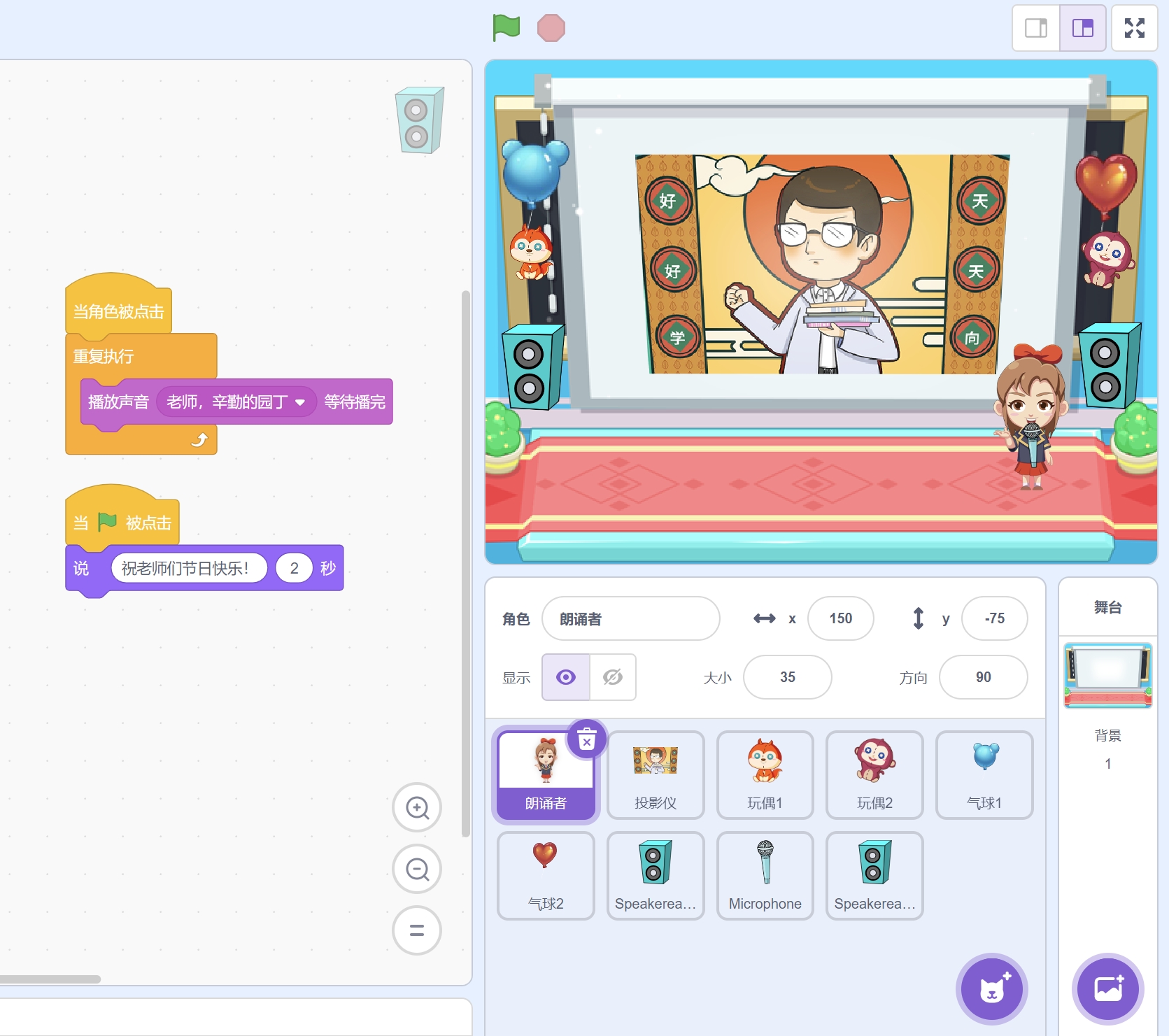
Task: Enter full screen stage mode
Action: pos(1134,28)
